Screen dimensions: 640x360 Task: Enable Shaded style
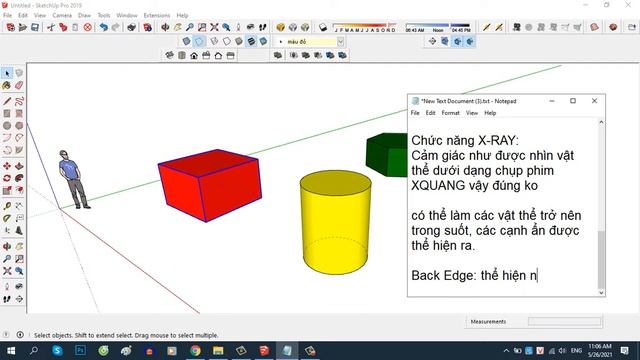pos(239,41)
